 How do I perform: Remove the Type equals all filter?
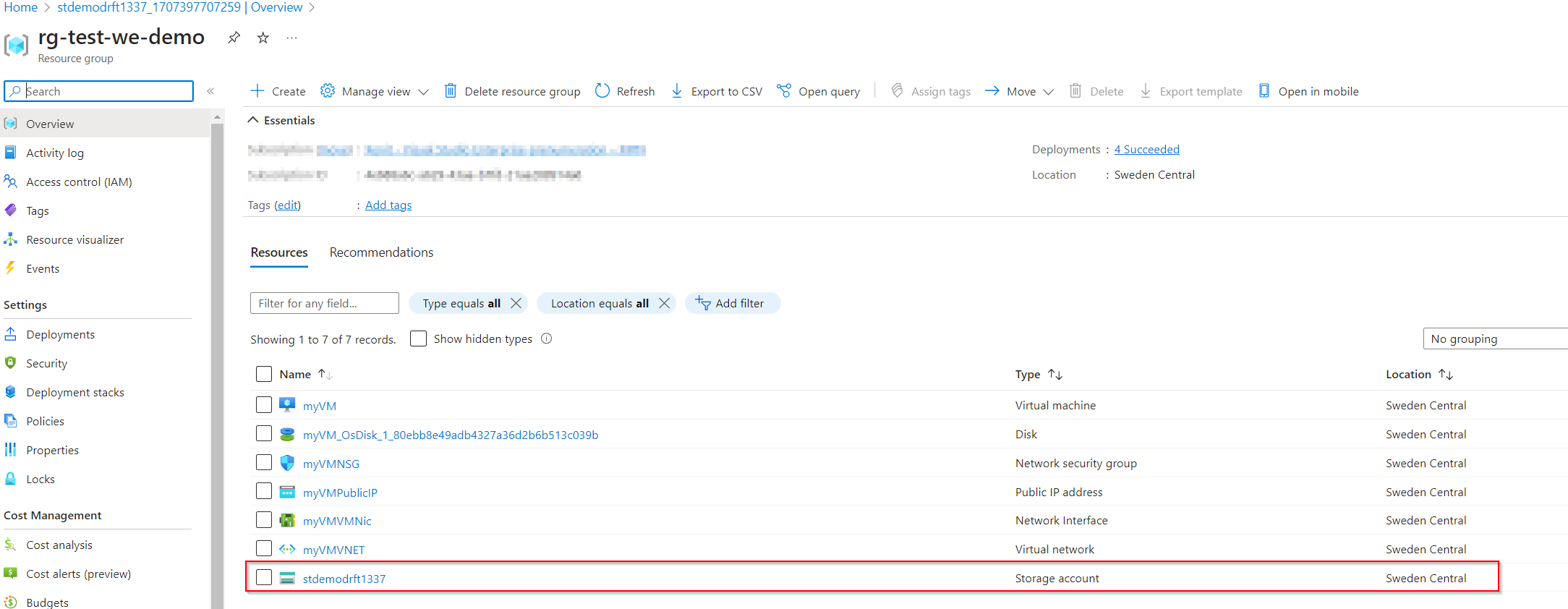pos(516,303)
